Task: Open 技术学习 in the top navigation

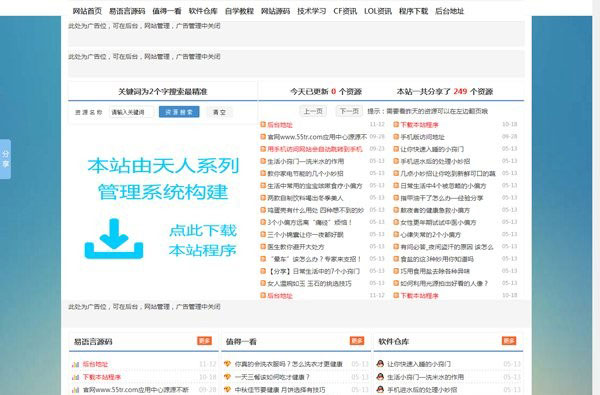Action: 311,11
